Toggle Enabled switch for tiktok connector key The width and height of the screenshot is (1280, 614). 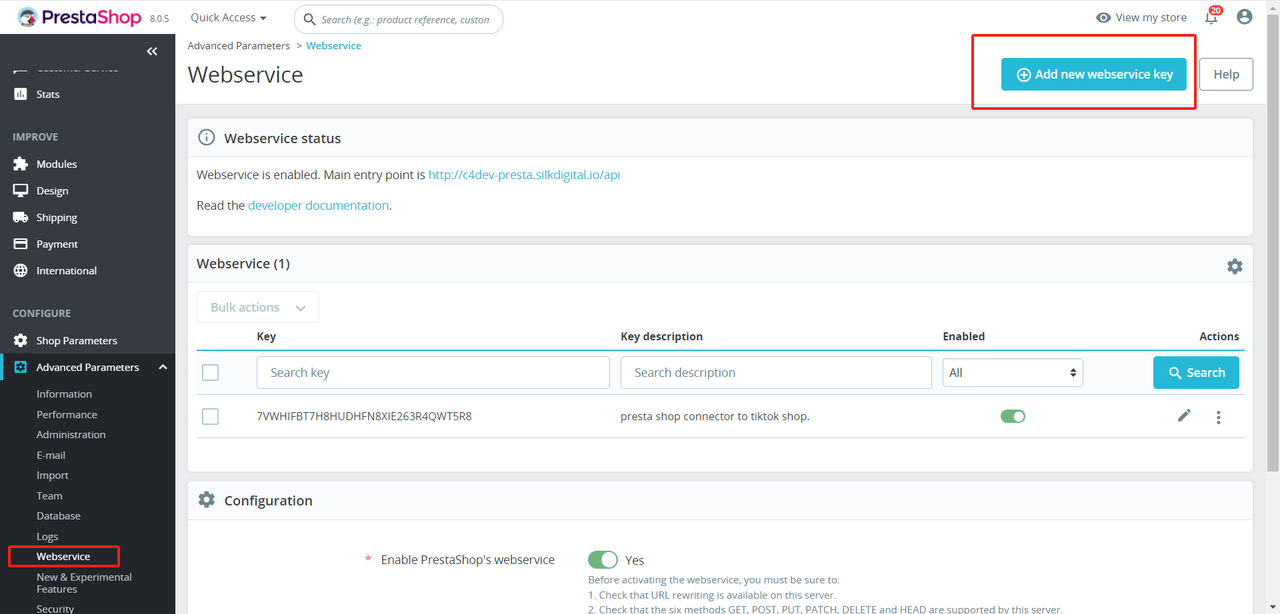(x=1013, y=416)
